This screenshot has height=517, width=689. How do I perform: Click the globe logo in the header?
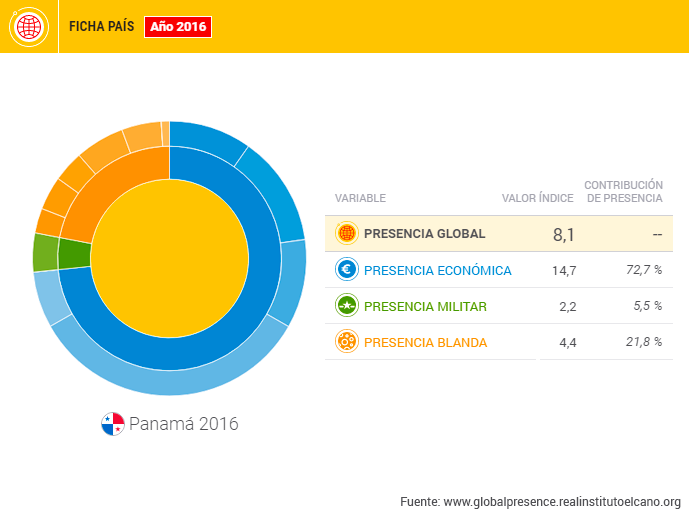pos(29,27)
